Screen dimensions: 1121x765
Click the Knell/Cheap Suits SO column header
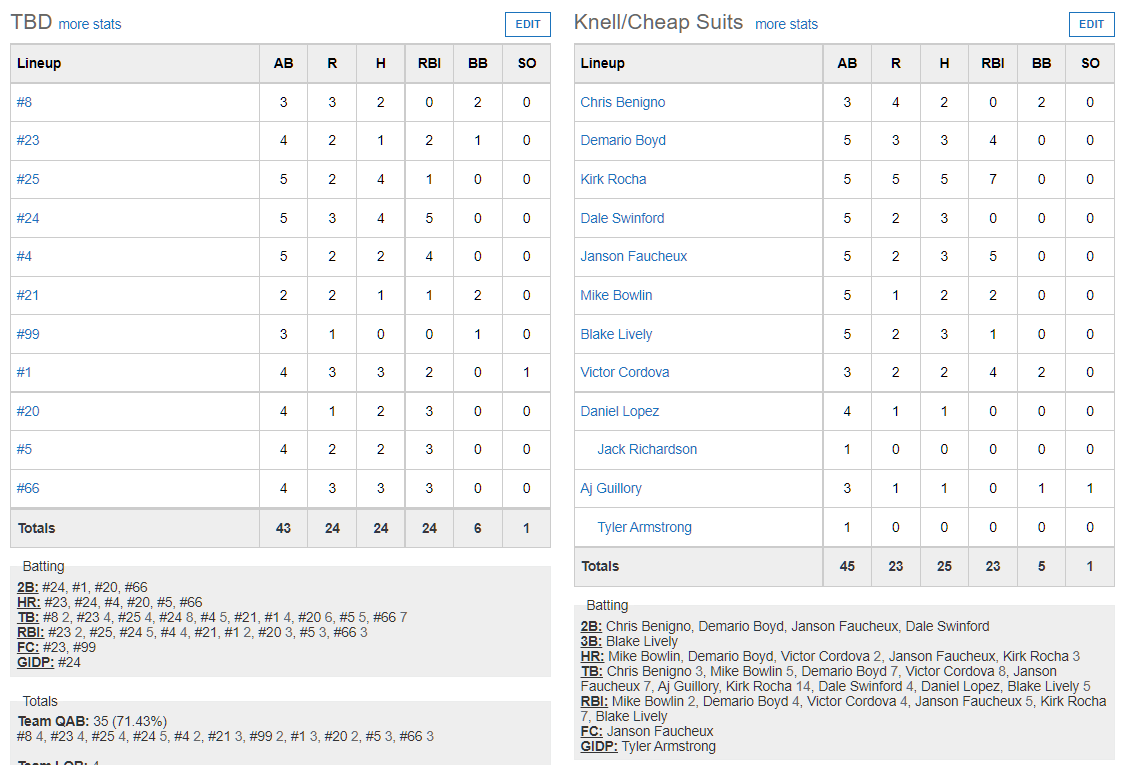1090,64
